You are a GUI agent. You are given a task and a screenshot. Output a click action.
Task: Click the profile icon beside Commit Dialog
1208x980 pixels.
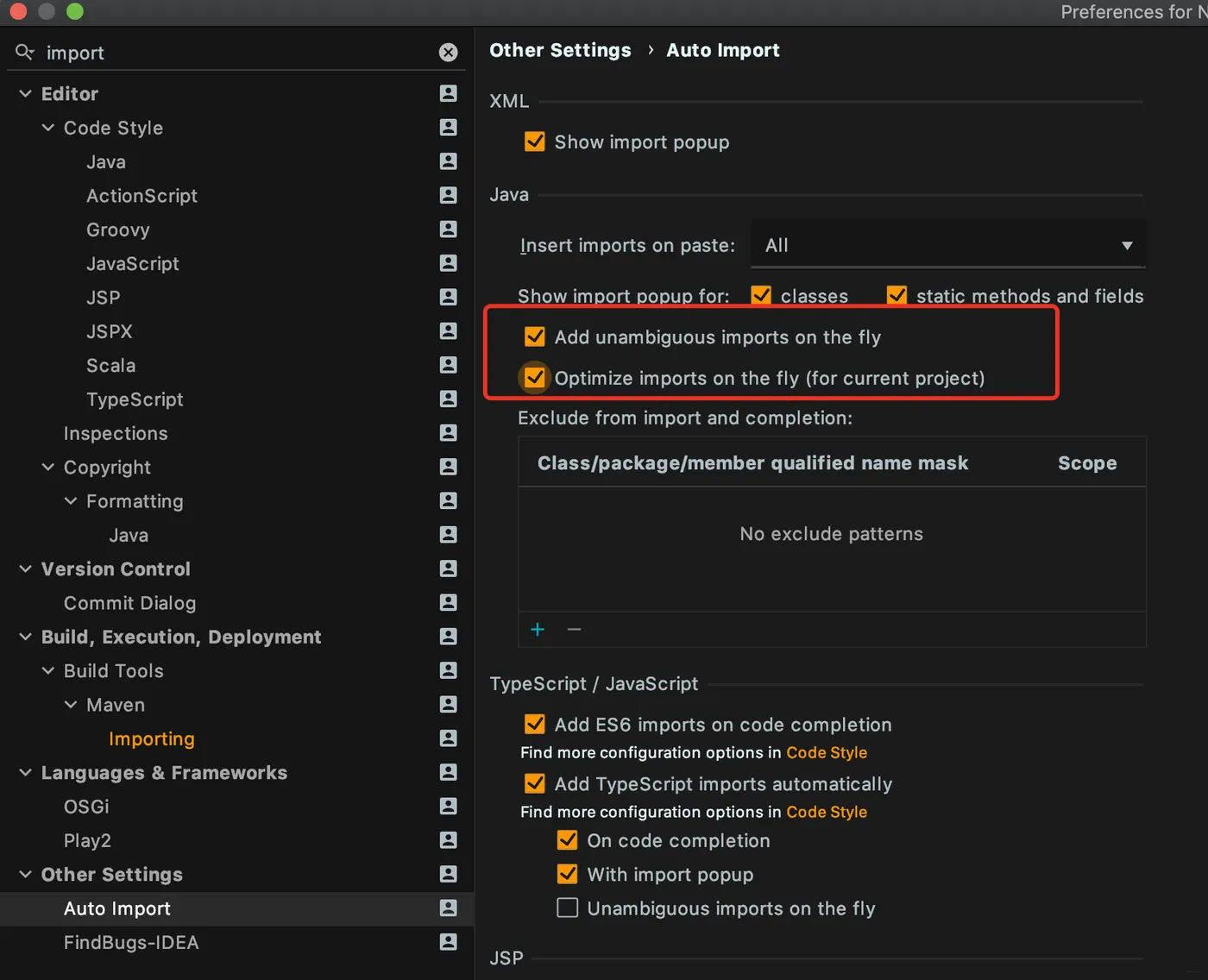pos(448,603)
